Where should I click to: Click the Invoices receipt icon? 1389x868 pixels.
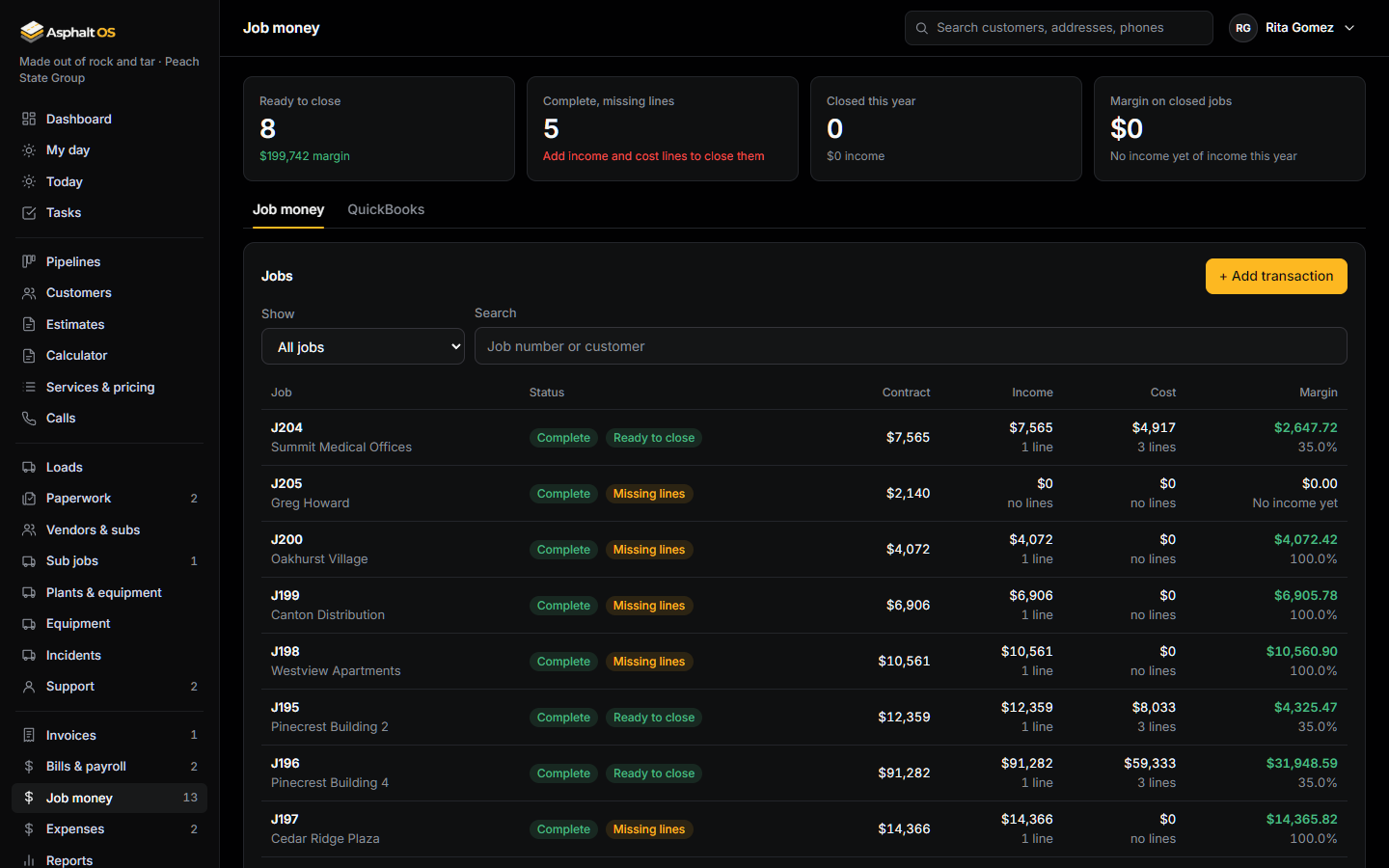click(29, 735)
